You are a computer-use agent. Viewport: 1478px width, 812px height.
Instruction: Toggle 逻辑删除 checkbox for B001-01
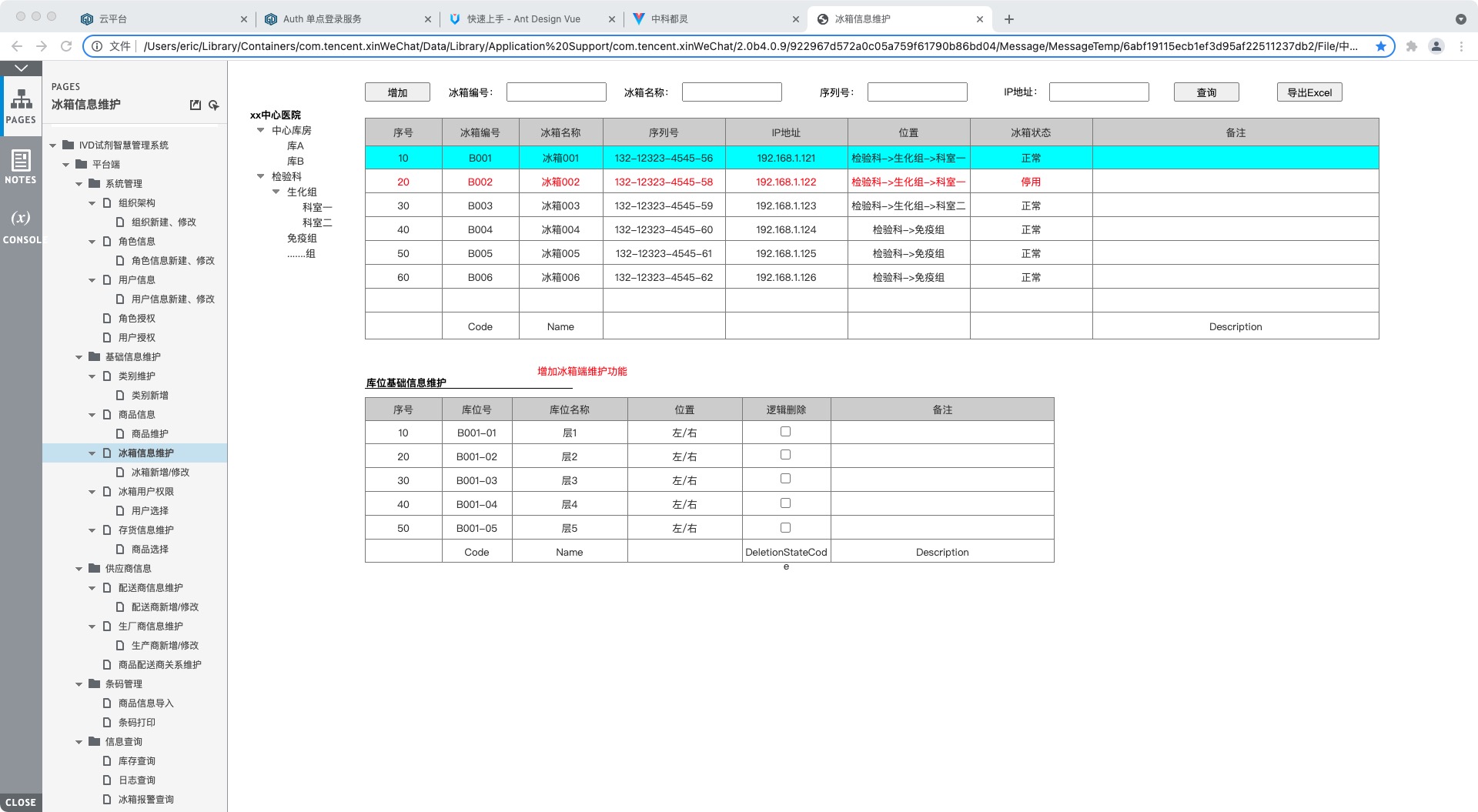785,432
